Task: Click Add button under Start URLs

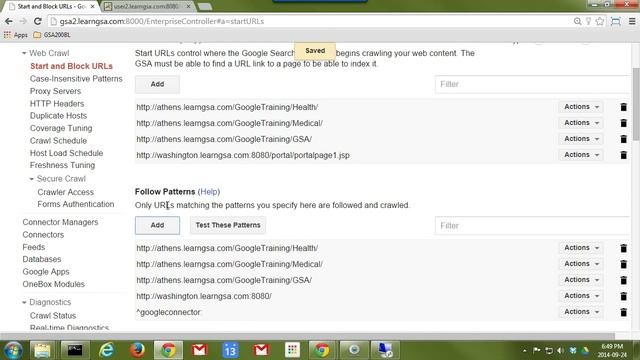Action: click(x=157, y=84)
